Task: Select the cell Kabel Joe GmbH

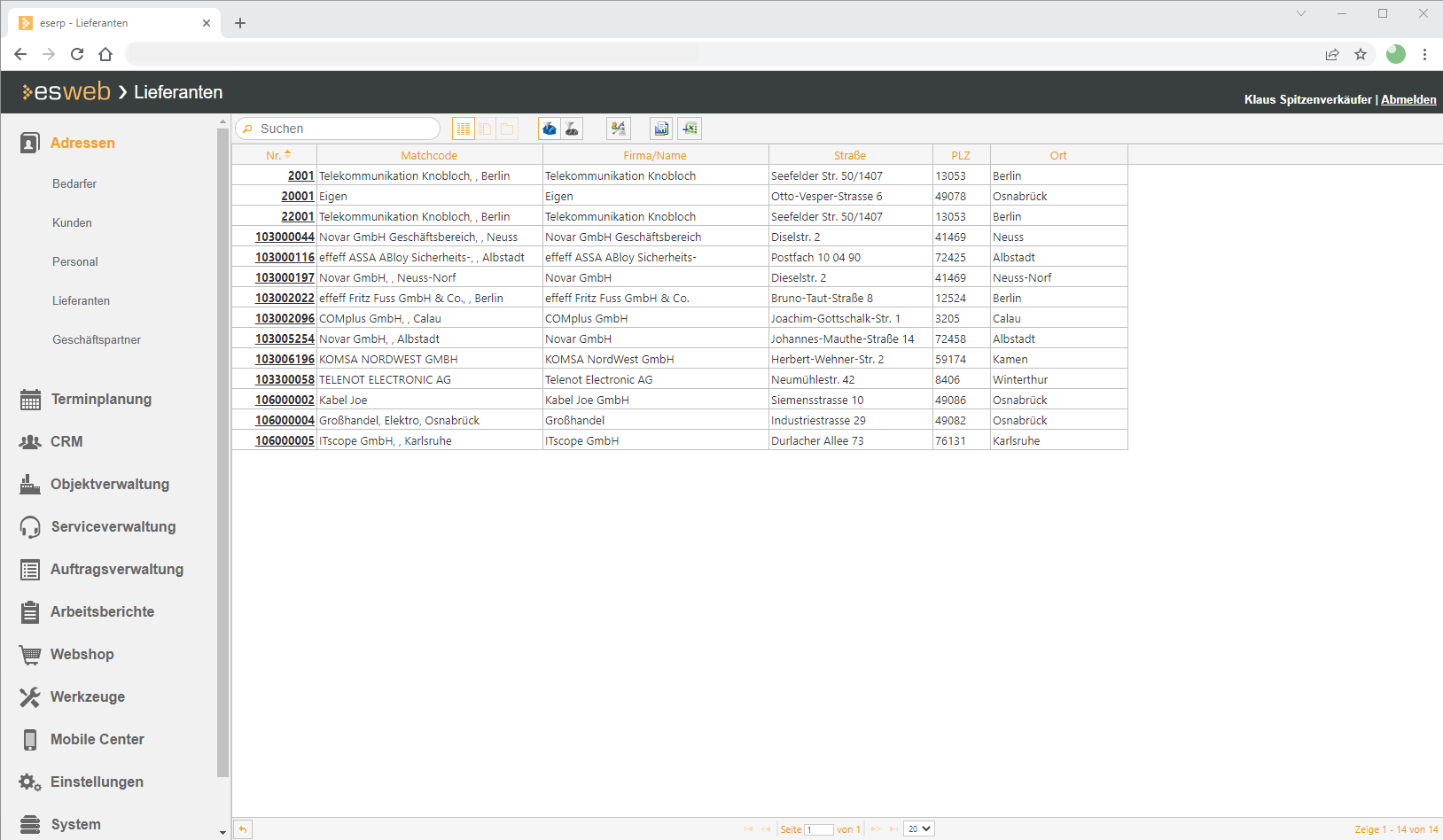Action: 655,400
